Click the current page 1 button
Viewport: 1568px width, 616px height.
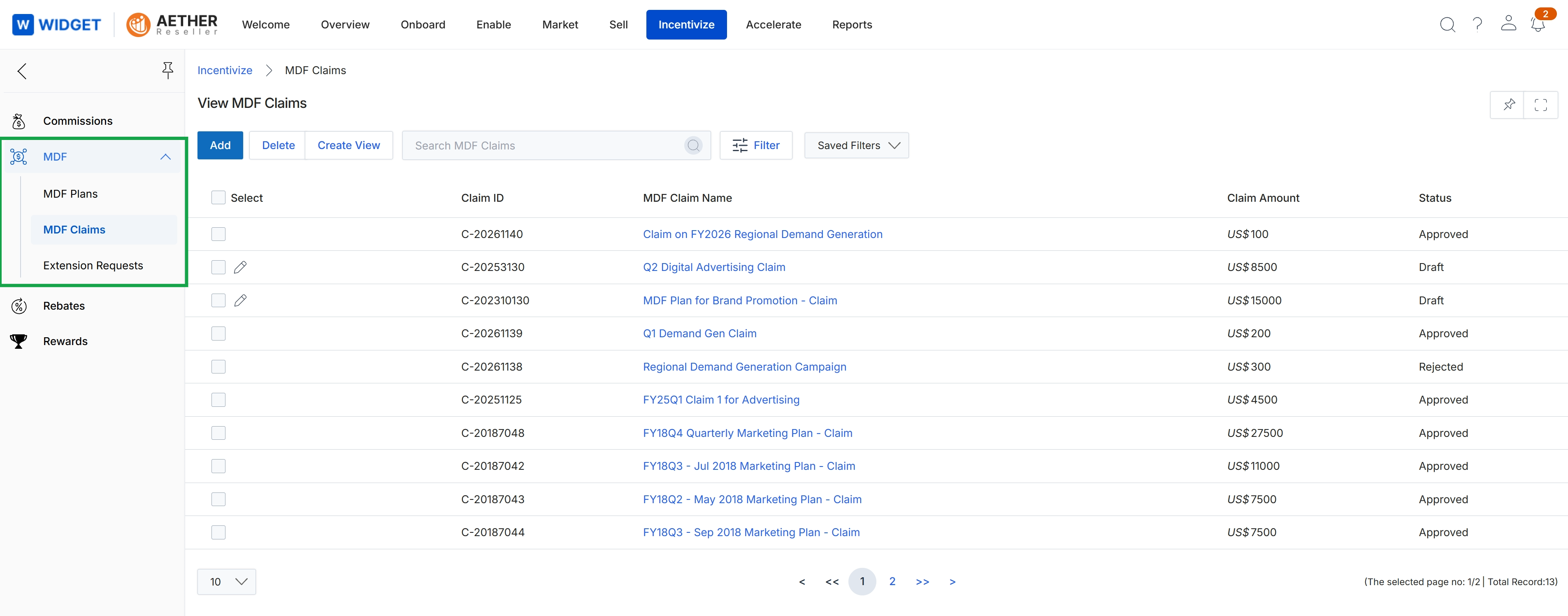(862, 581)
